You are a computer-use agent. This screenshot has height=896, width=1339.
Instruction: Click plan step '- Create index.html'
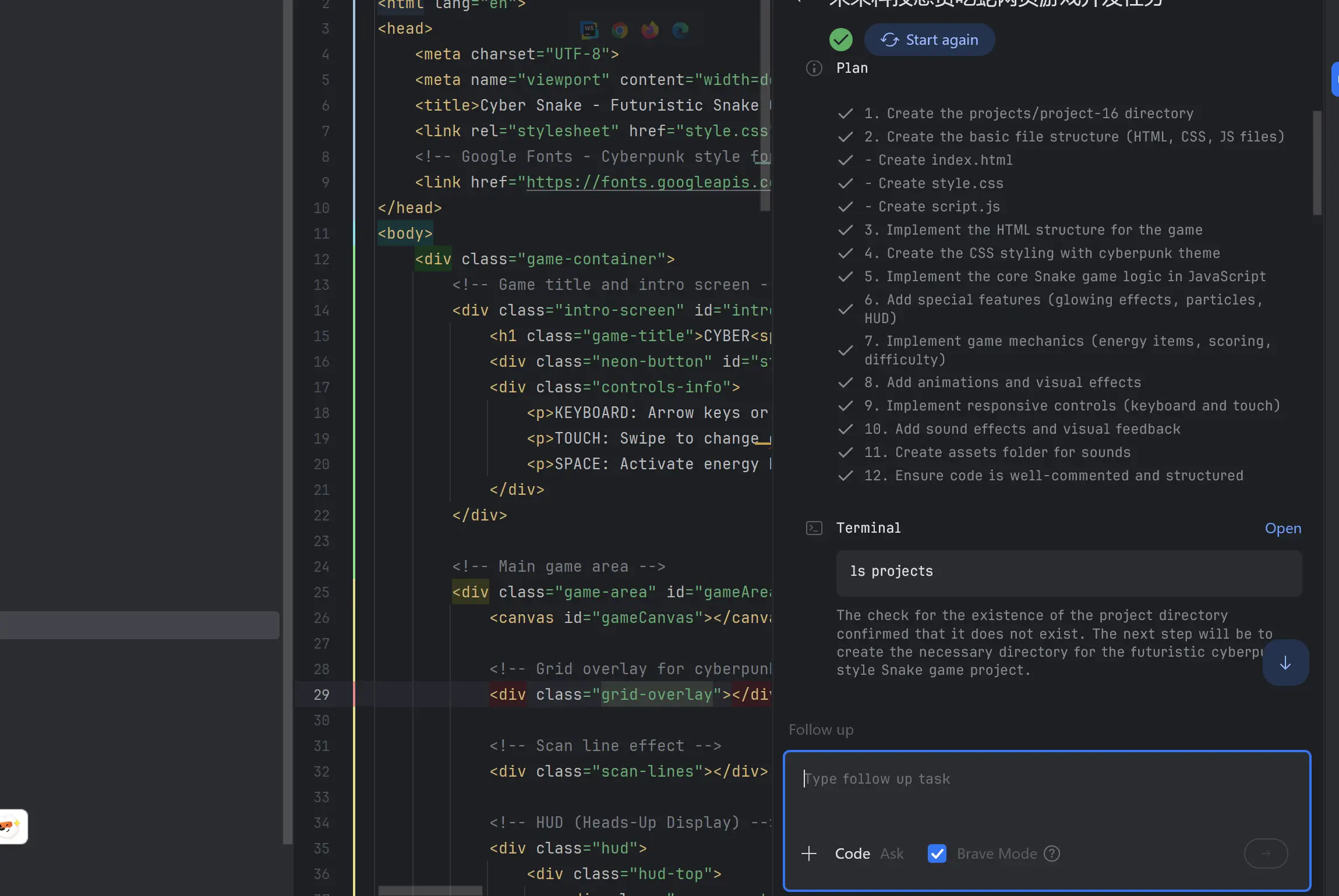point(938,160)
